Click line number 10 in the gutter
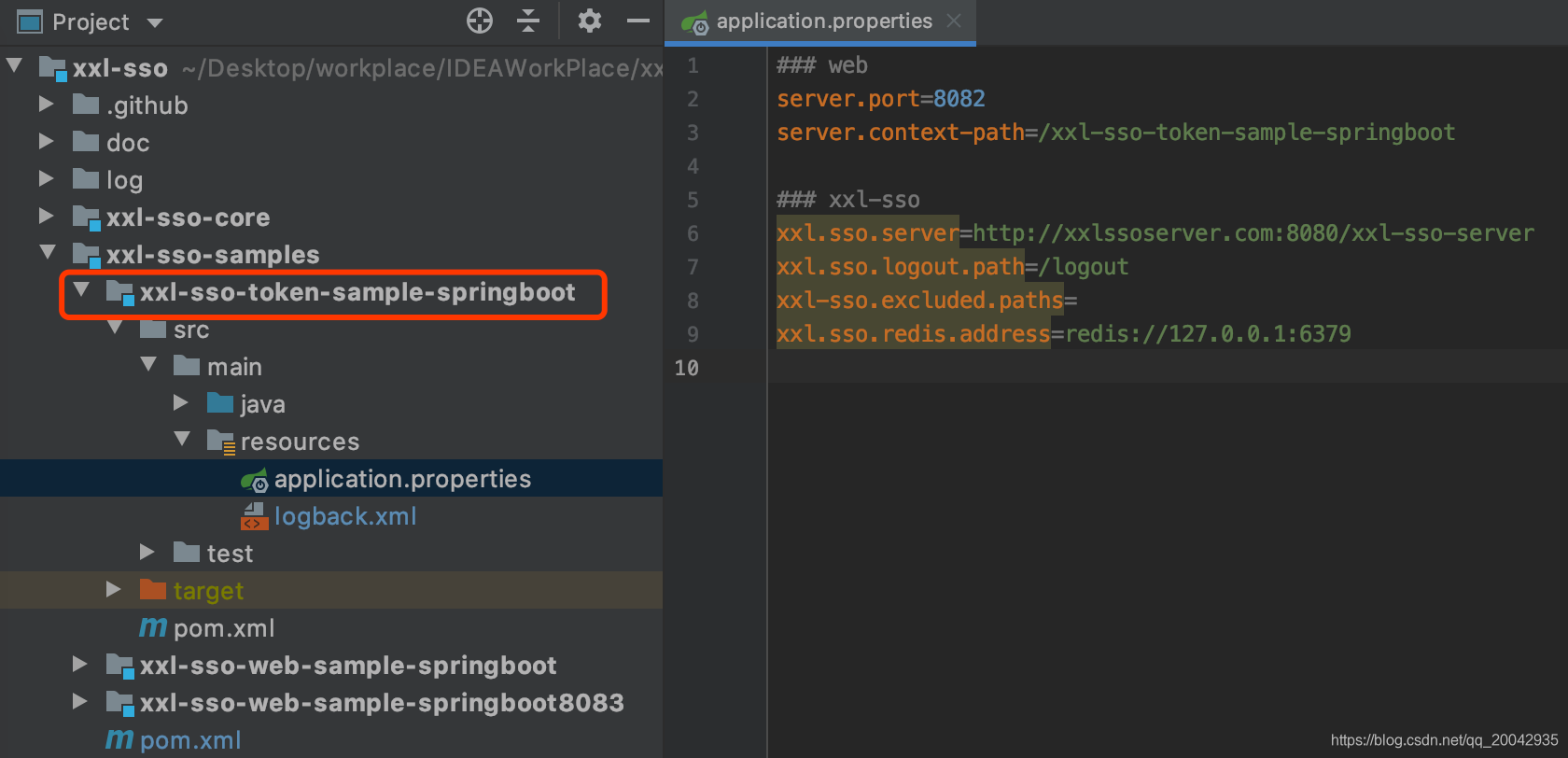This screenshot has width=1568, height=758. [x=686, y=368]
